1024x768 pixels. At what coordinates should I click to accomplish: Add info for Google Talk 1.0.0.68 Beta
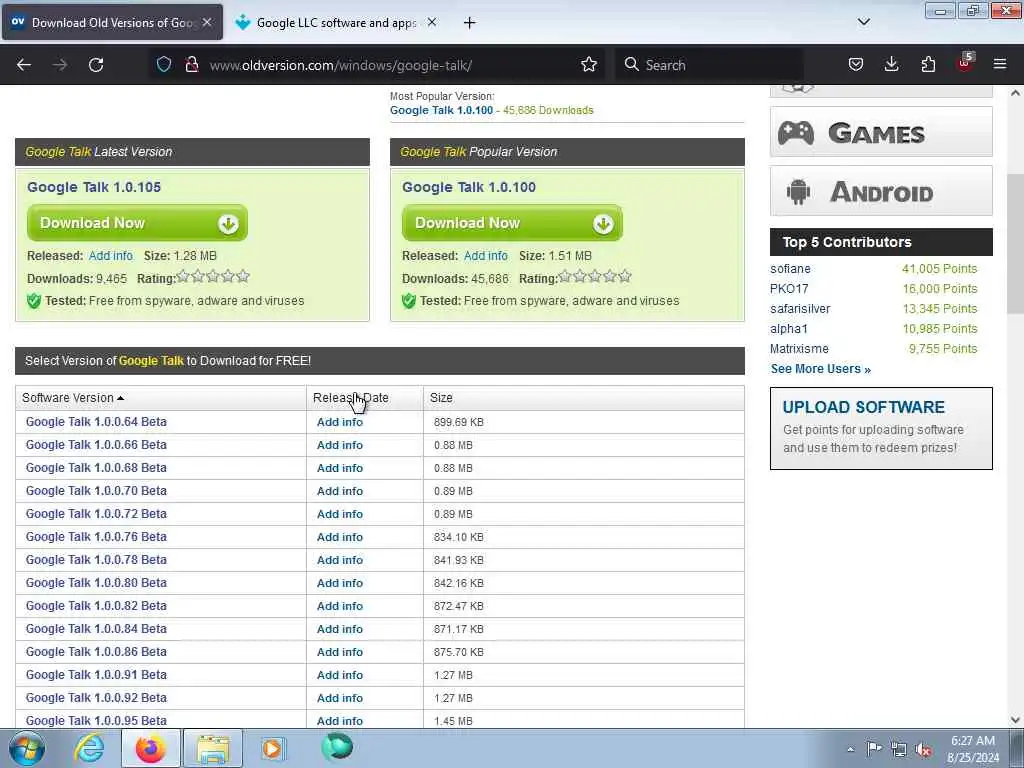(340, 468)
